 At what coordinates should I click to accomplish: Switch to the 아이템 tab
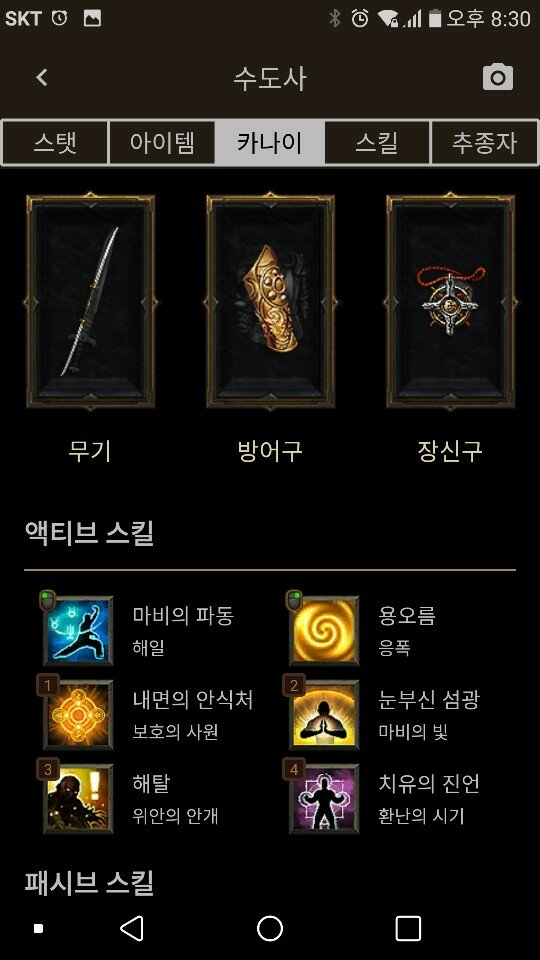pyautogui.click(x=162, y=143)
